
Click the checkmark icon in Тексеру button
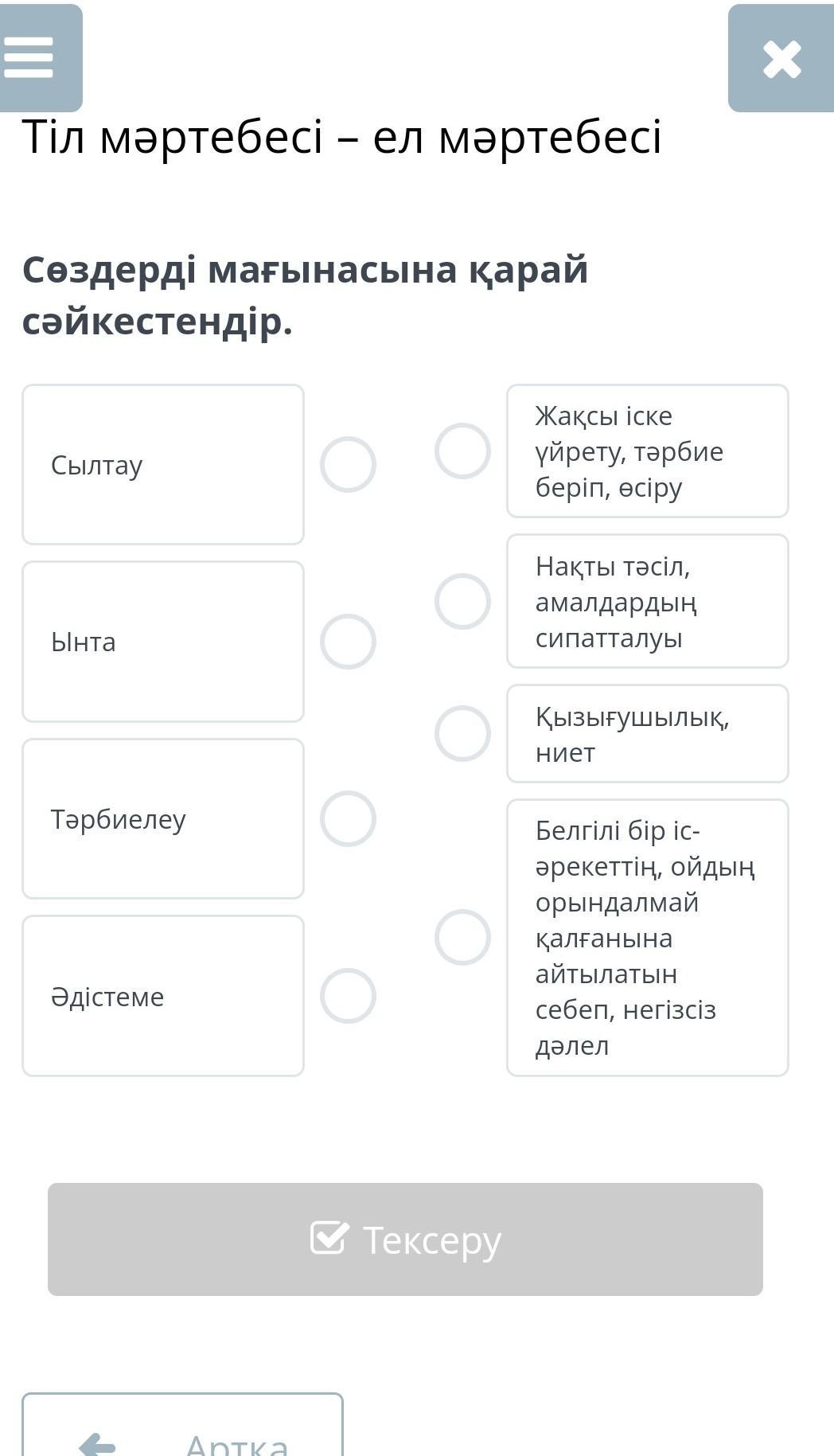pos(329,1238)
